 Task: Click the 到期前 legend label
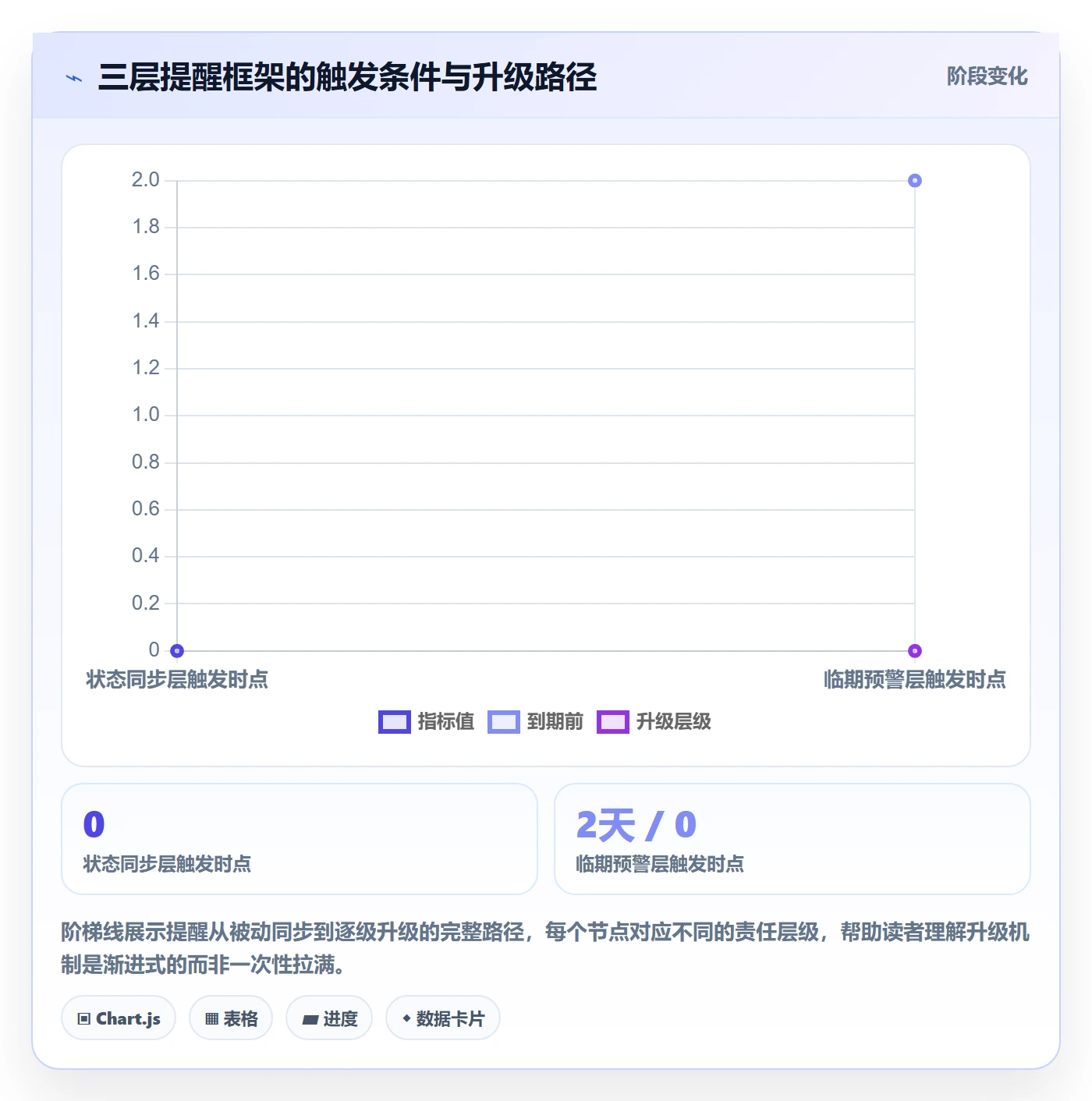click(x=555, y=722)
